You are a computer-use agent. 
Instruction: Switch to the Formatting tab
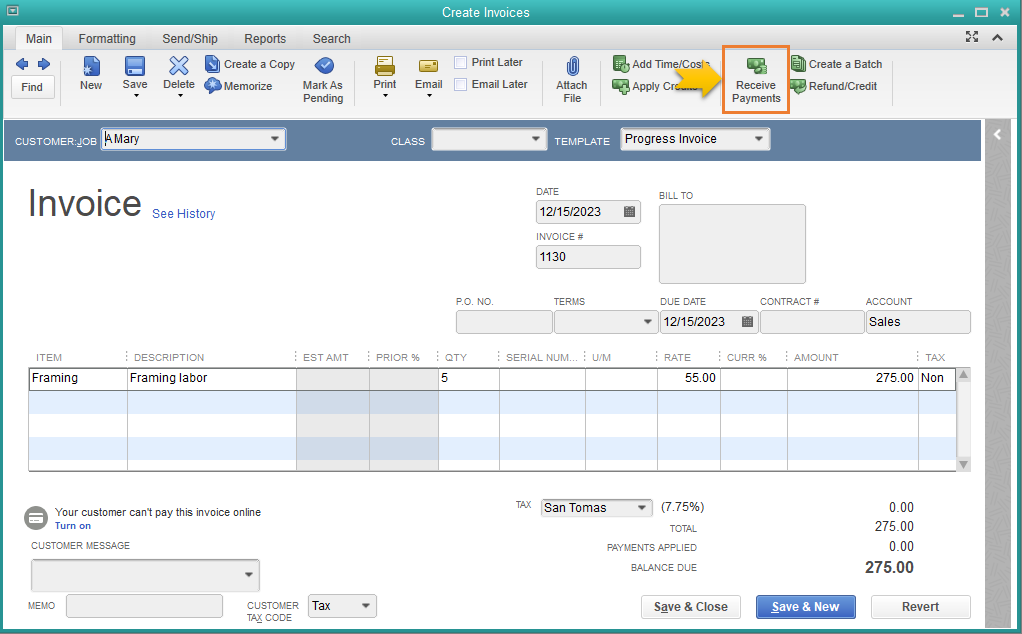click(107, 39)
